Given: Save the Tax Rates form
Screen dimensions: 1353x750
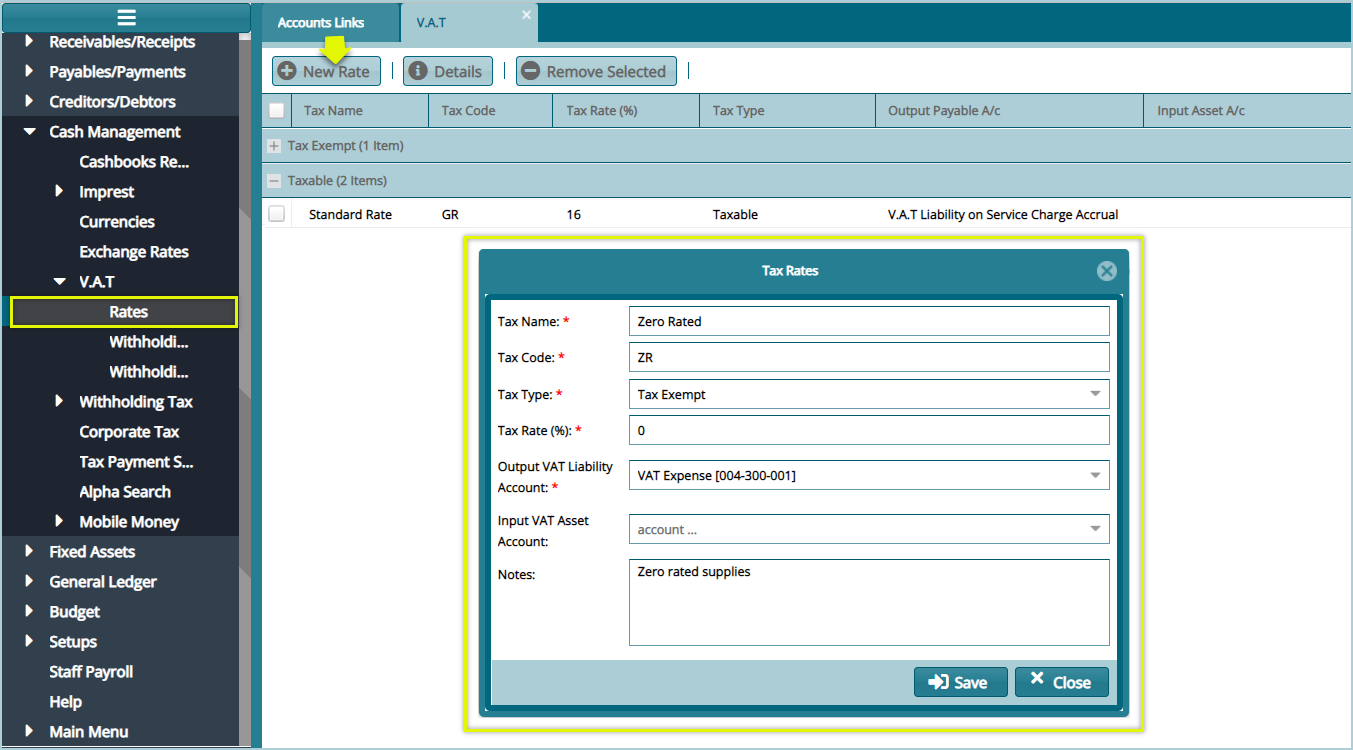Looking at the screenshot, I should pyautogui.click(x=960, y=682).
